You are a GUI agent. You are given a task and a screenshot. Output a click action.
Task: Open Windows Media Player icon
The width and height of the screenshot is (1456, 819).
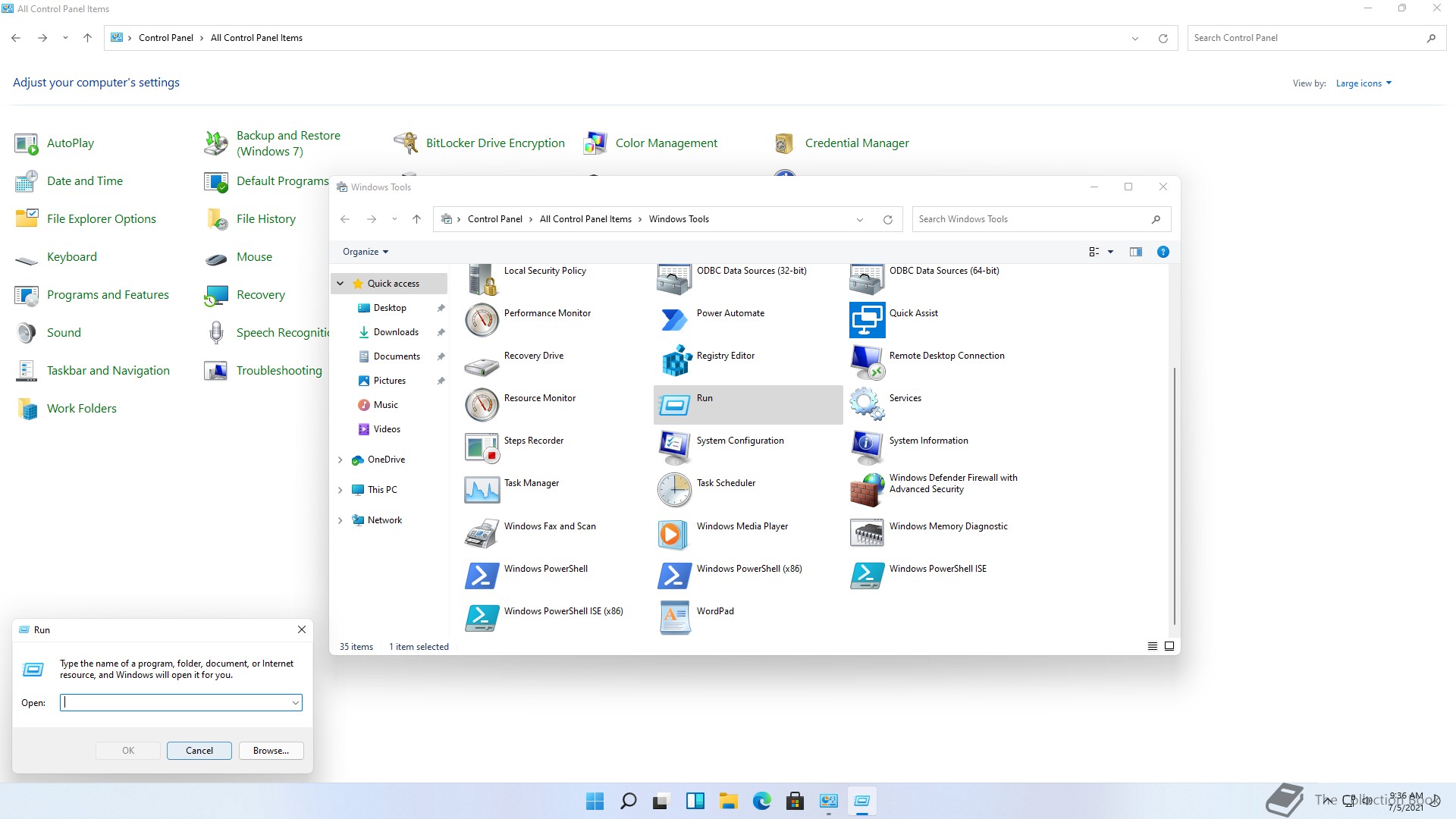coord(674,533)
